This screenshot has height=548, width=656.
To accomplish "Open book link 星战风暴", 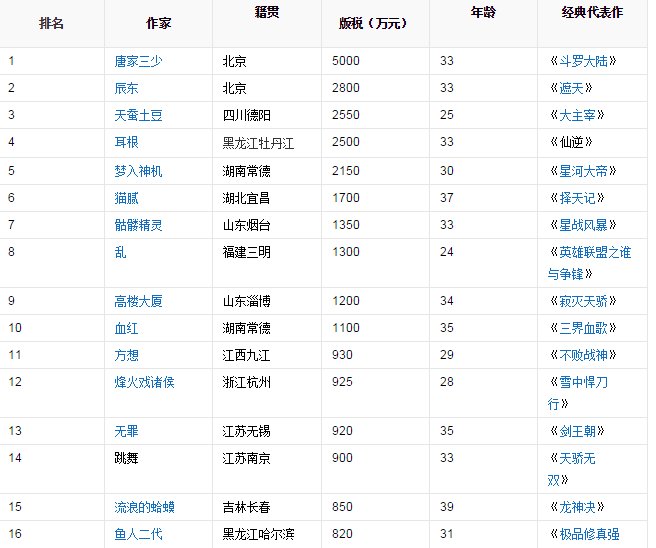I will tap(583, 225).
